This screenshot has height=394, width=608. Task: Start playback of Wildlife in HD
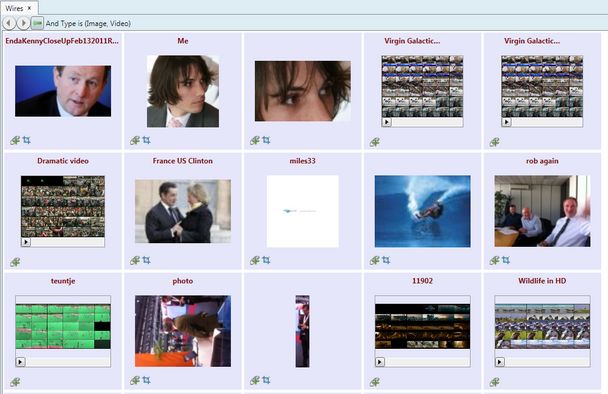(x=499, y=362)
